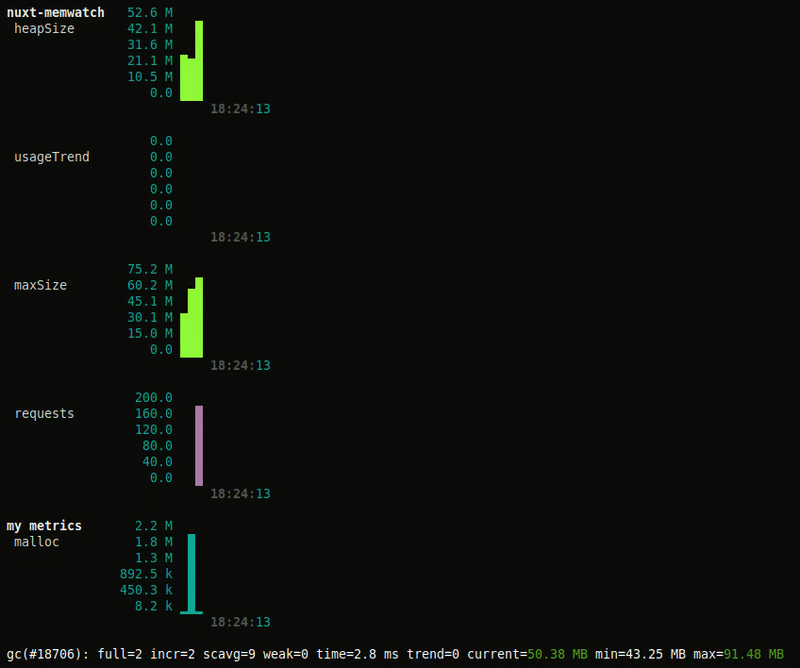Click the green "50.38 MB" current value
800x668 pixels.
pyautogui.click(x=557, y=654)
